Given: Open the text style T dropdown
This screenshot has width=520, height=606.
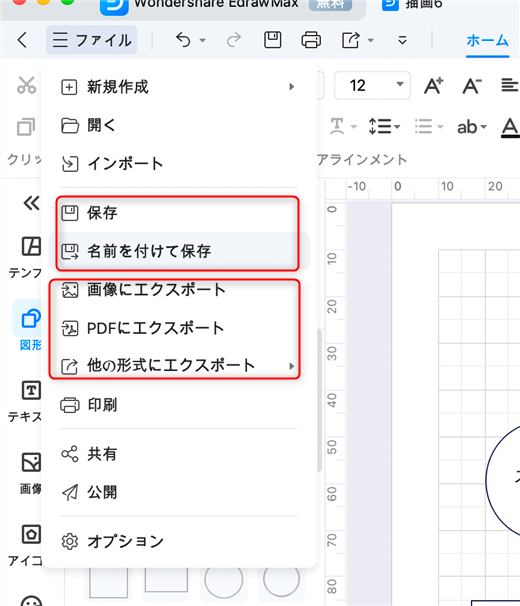Looking at the screenshot, I should coord(343,126).
